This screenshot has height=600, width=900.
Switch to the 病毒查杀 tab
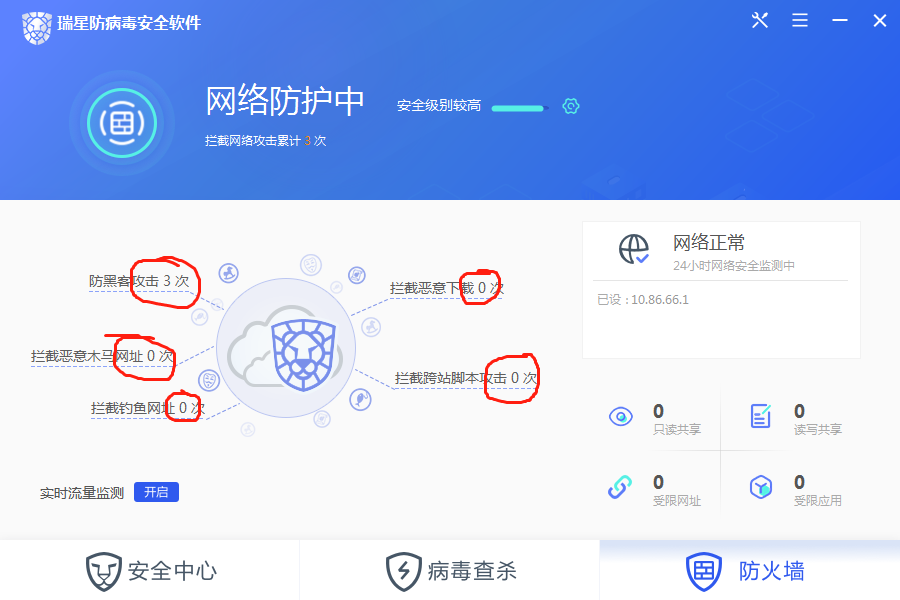[x=449, y=571]
